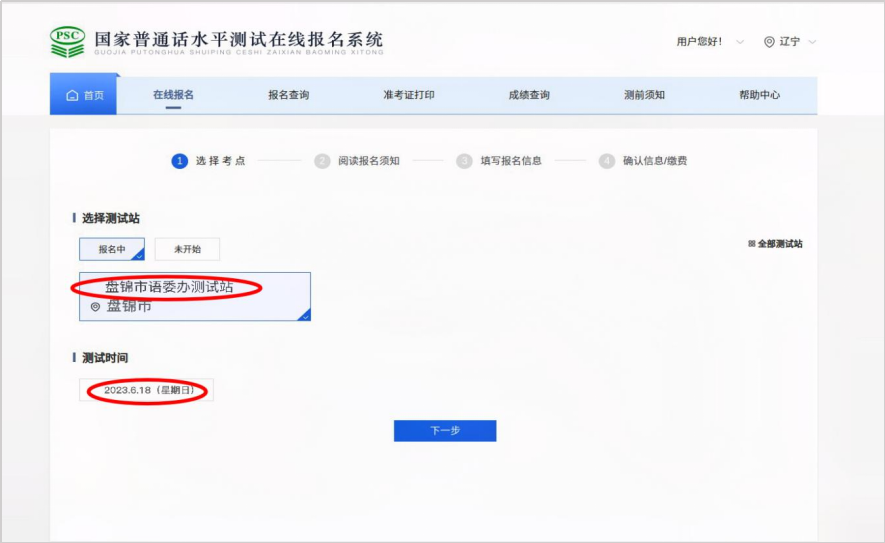This screenshot has width=885, height=543.
Task: Click step 3 circle 填写报名信息
Action: tap(464, 161)
